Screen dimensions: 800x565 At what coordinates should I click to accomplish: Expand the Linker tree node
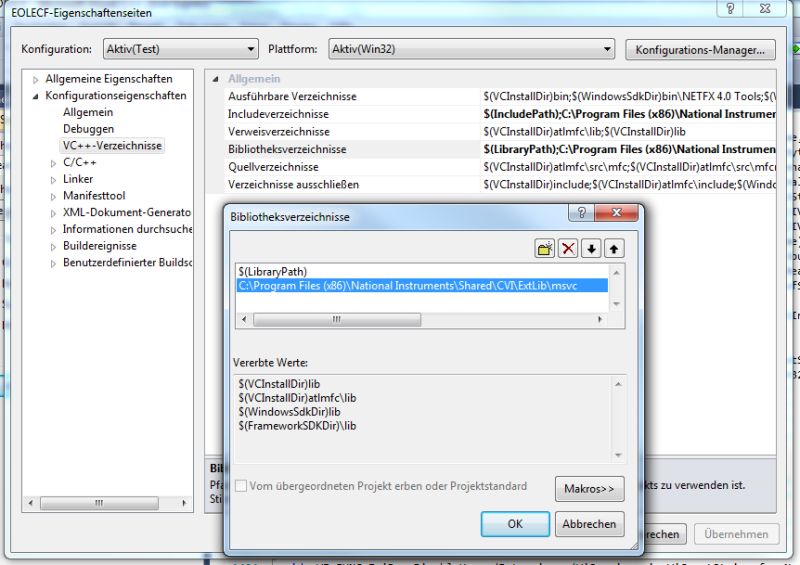pos(53,180)
